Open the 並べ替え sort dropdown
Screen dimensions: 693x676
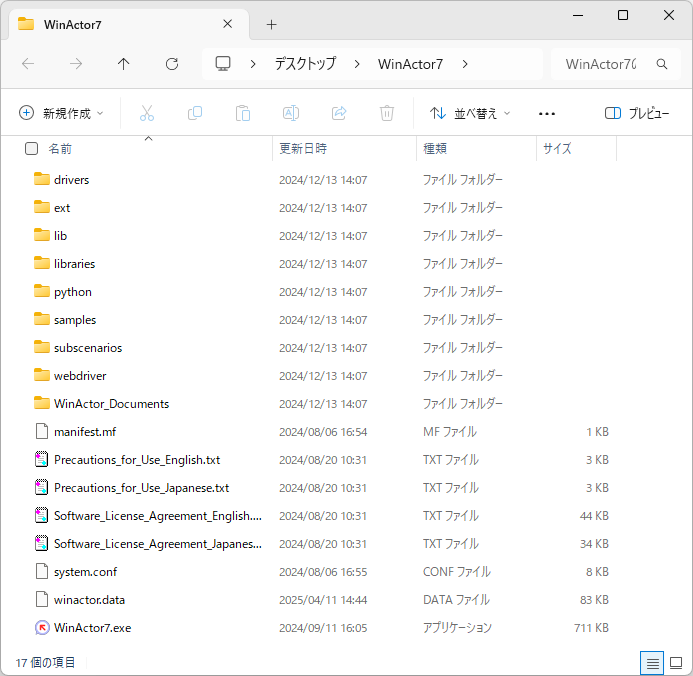click(x=470, y=114)
